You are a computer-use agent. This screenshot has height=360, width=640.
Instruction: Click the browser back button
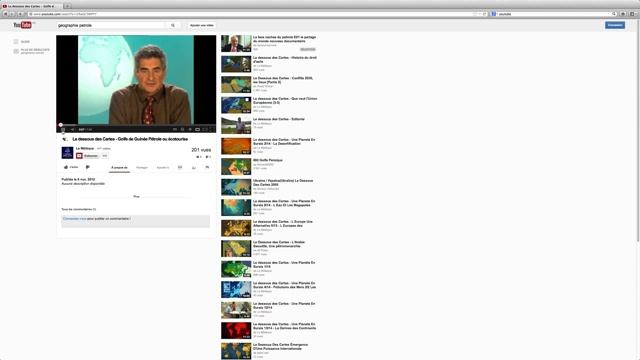pyautogui.click(x=5, y=14)
